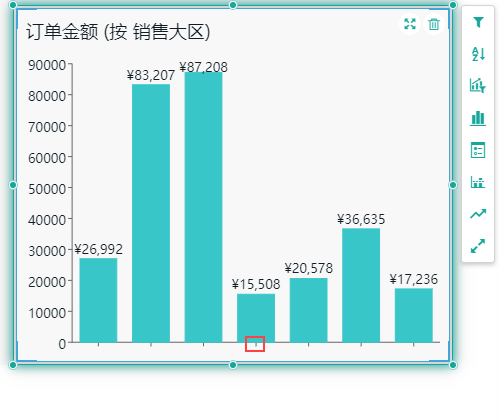499x420 pixels.
Task: Click the filter funnel icon
Action: tap(478, 22)
